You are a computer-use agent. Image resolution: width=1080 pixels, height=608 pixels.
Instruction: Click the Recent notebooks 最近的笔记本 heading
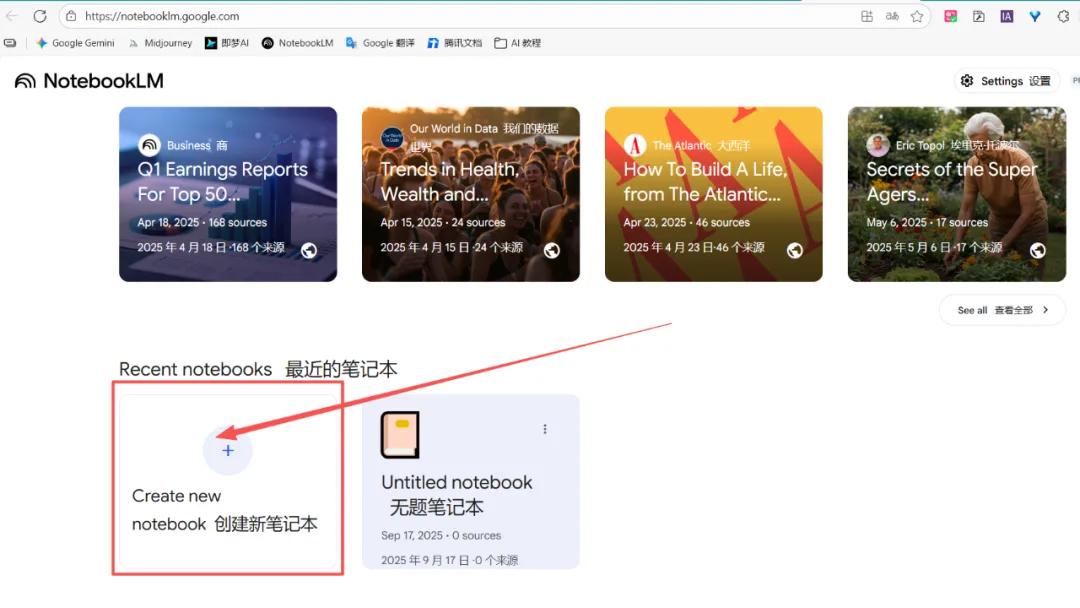[x=258, y=369]
